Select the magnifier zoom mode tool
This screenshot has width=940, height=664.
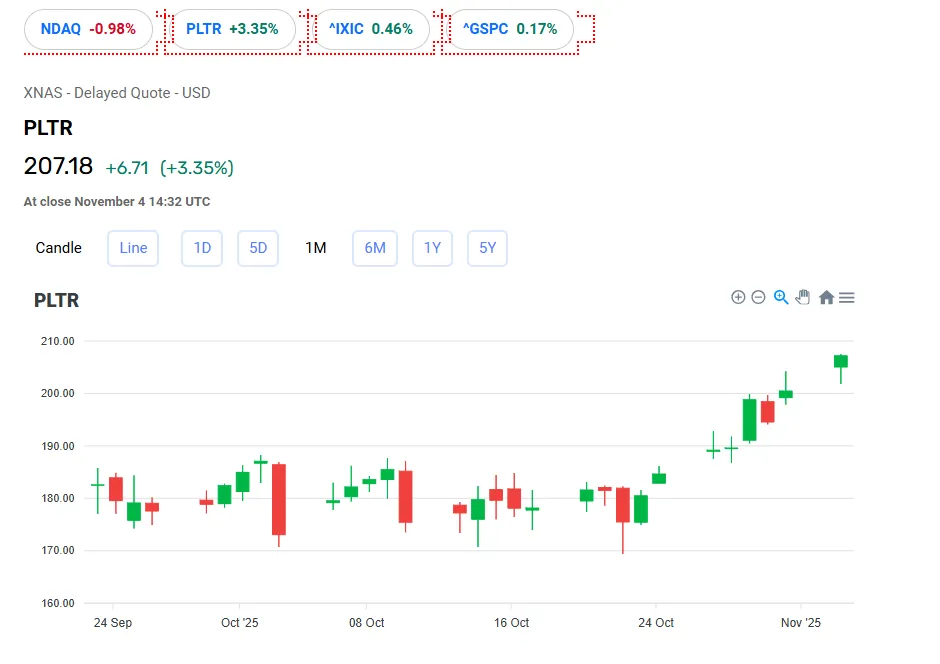780,297
